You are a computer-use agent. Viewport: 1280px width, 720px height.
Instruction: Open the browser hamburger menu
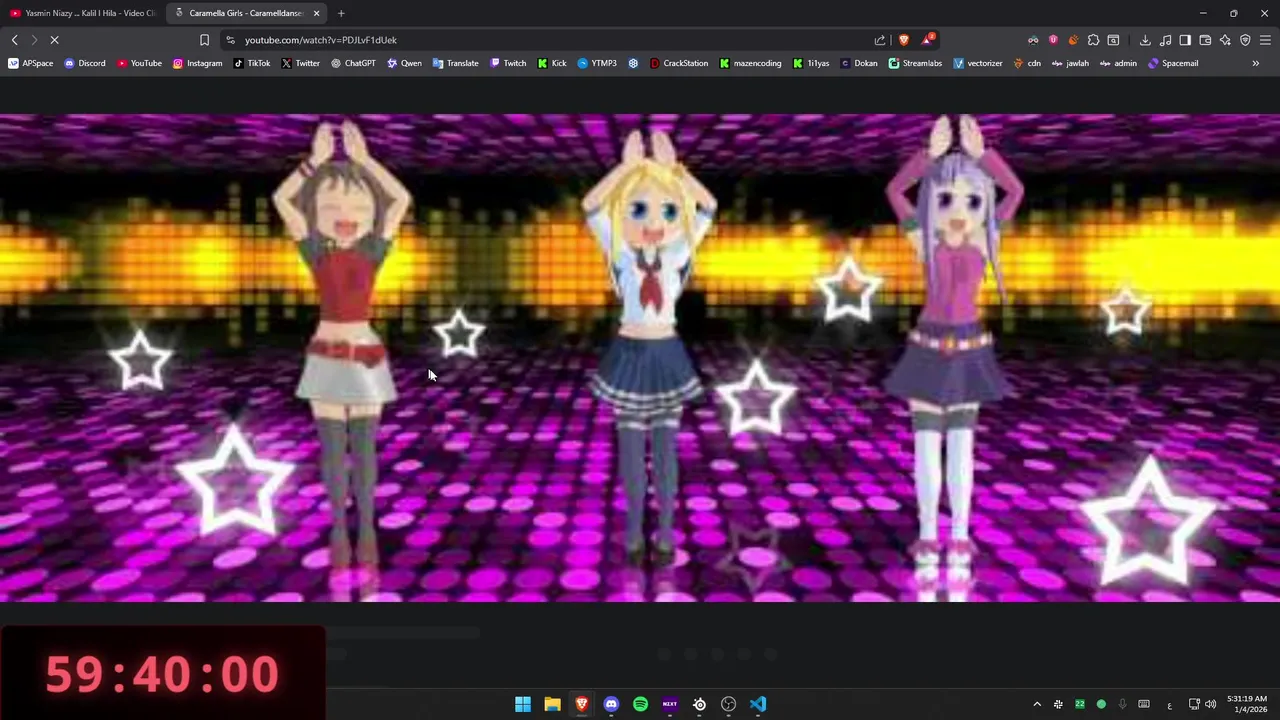click(x=1265, y=40)
